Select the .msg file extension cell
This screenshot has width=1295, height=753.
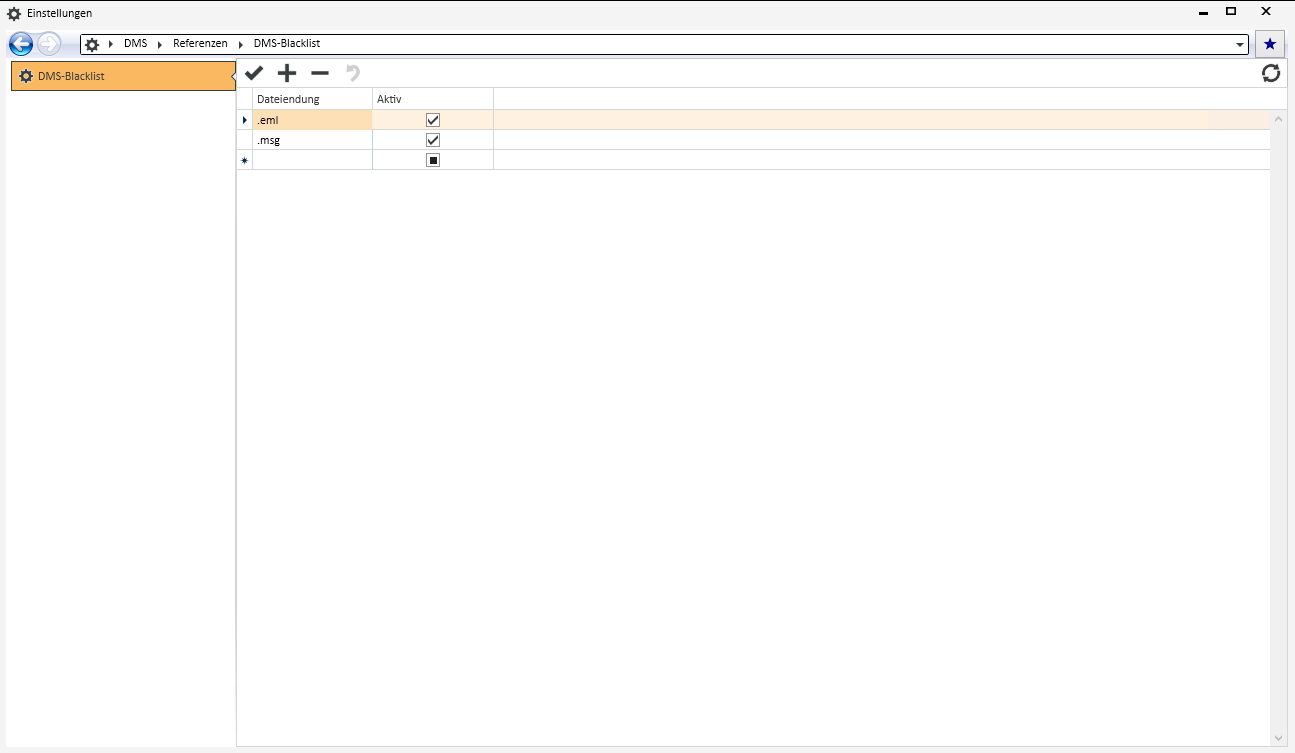tap(312, 140)
